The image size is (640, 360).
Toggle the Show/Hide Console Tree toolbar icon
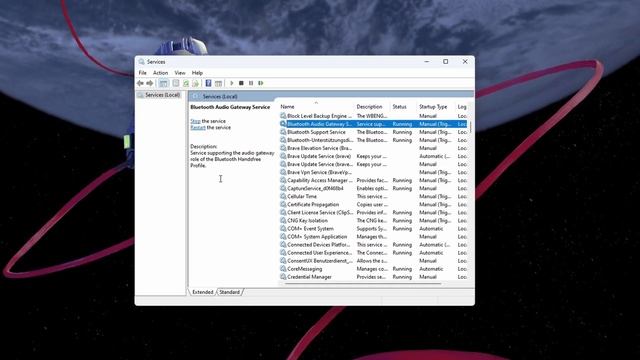[x=163, y=83]
